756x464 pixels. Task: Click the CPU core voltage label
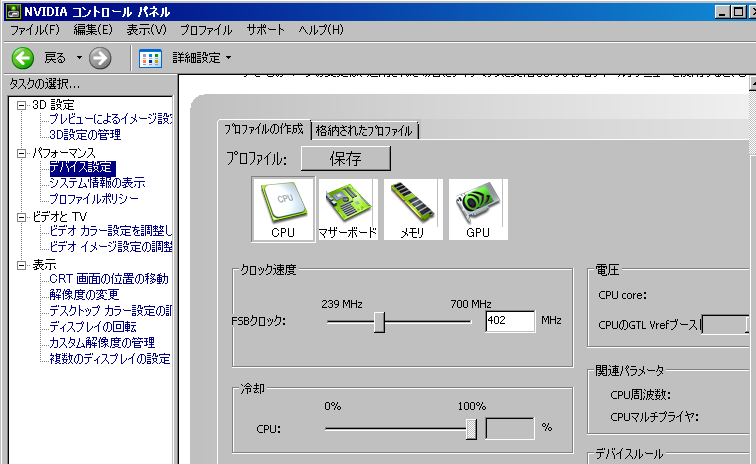point(622,295)
